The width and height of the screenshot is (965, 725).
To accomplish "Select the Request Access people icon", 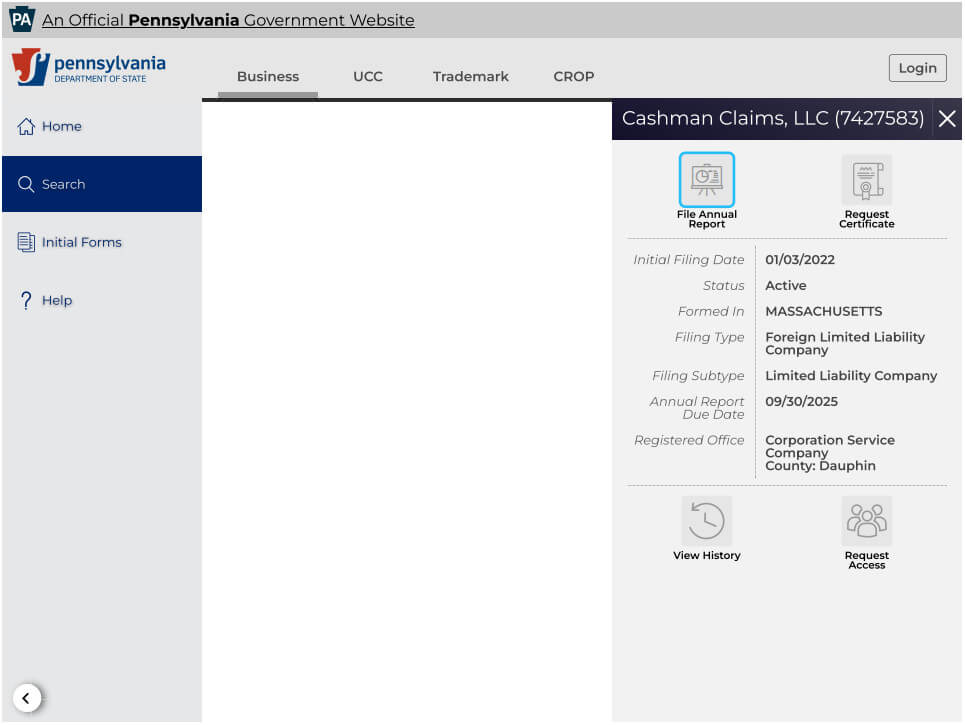I will 866,522.
